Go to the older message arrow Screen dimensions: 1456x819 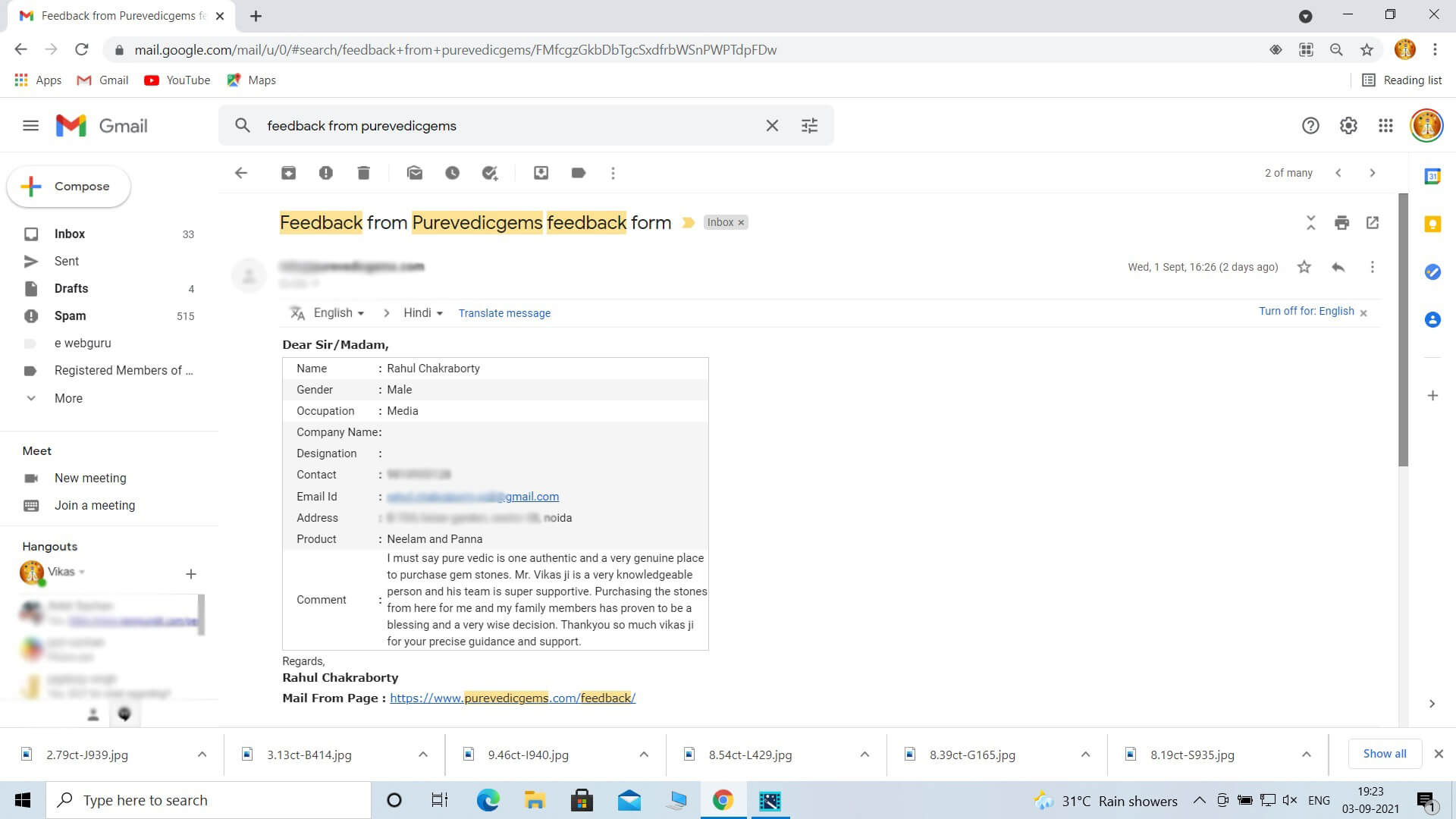coord(1372,173)
